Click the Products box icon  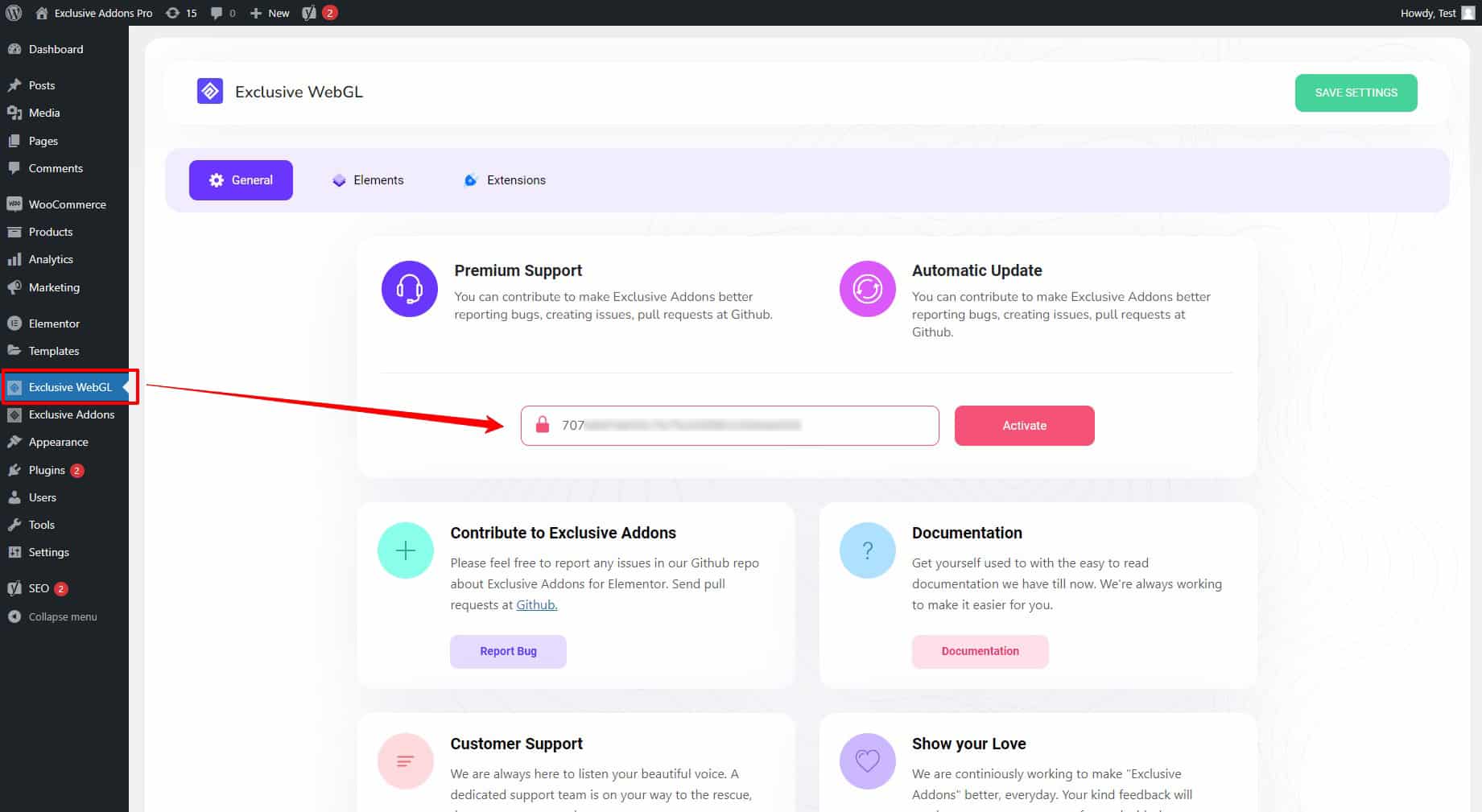pyautogui.click(x=14, y=232)
